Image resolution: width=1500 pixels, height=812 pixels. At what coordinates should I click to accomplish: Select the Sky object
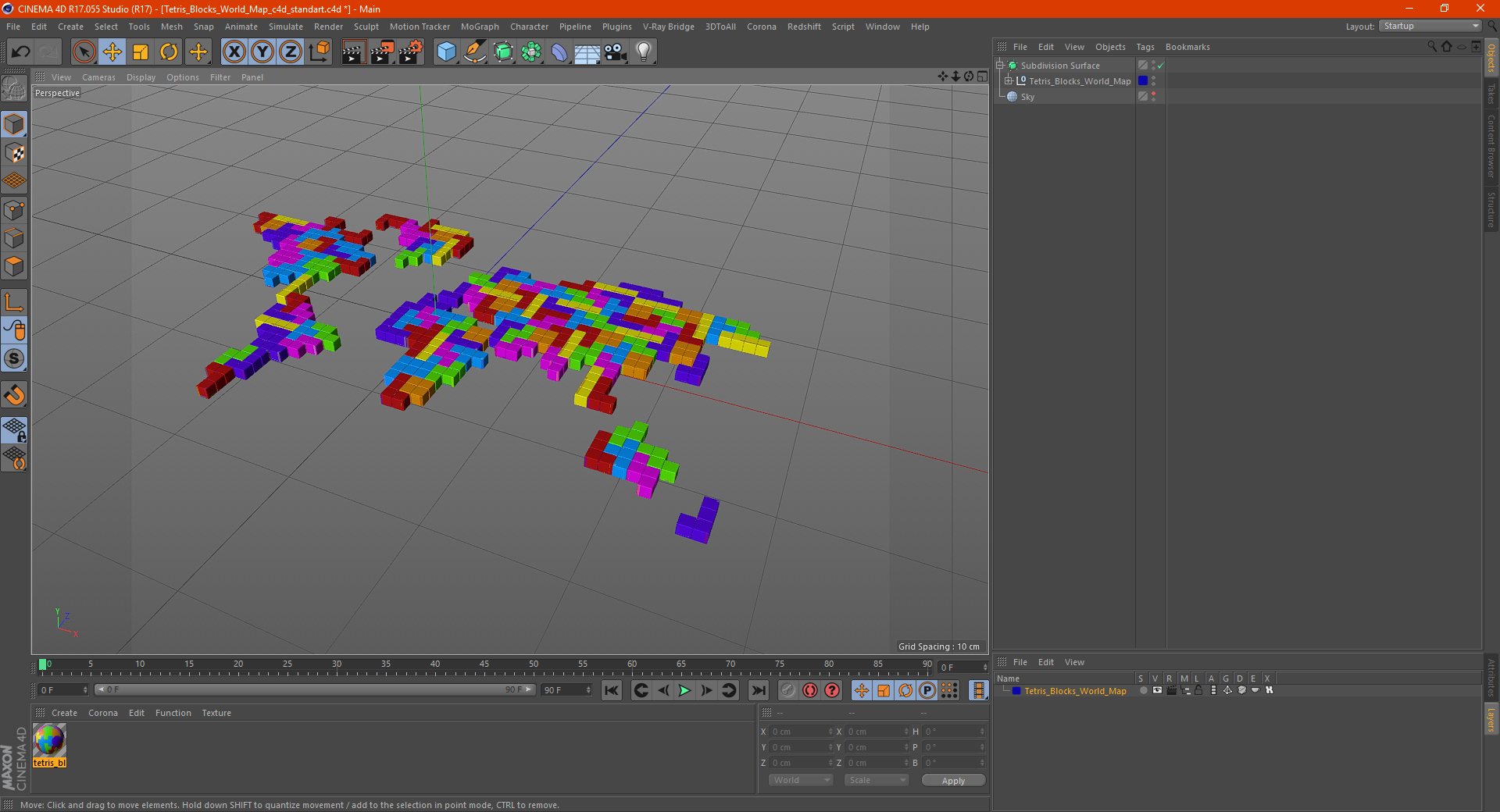(x=1027, y=97)
